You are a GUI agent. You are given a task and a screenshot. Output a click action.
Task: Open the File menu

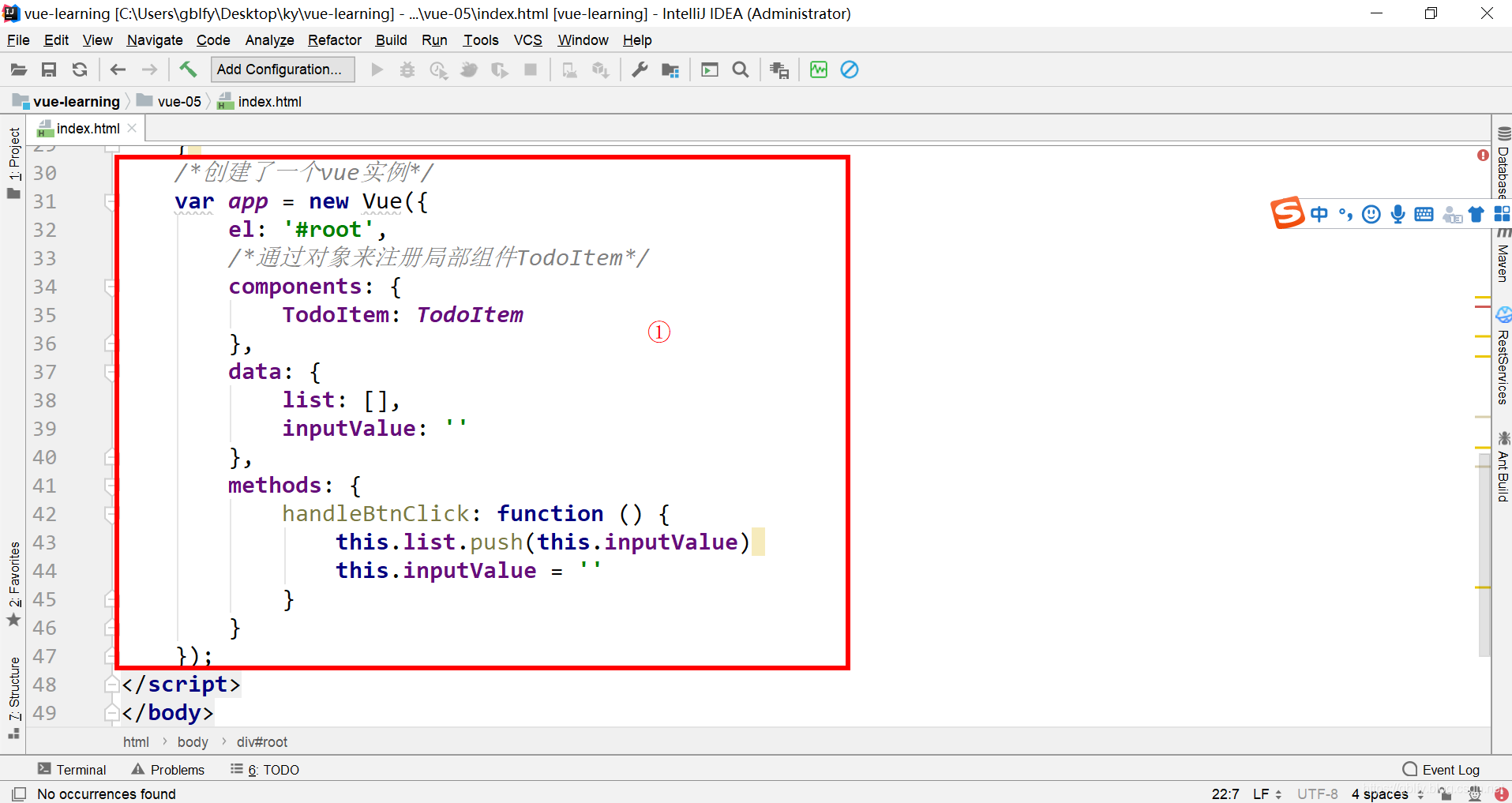[x=18, y=40]
